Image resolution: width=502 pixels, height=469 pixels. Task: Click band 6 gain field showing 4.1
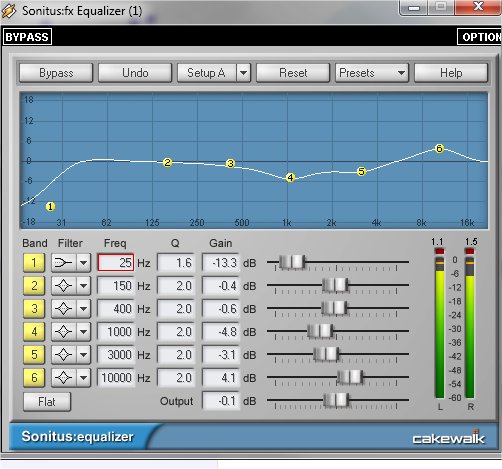click(x=221, y=378)
